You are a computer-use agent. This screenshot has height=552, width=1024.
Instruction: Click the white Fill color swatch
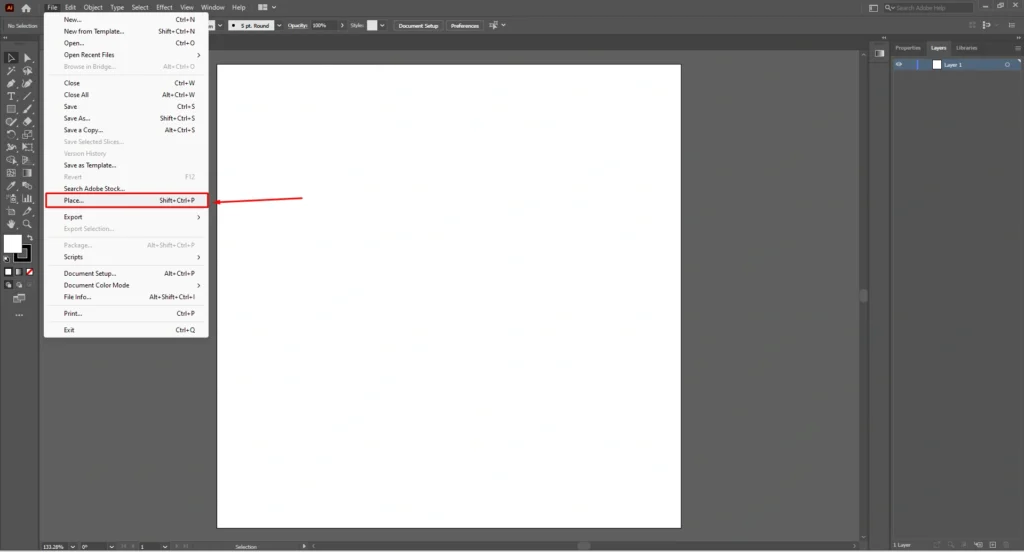12,243
